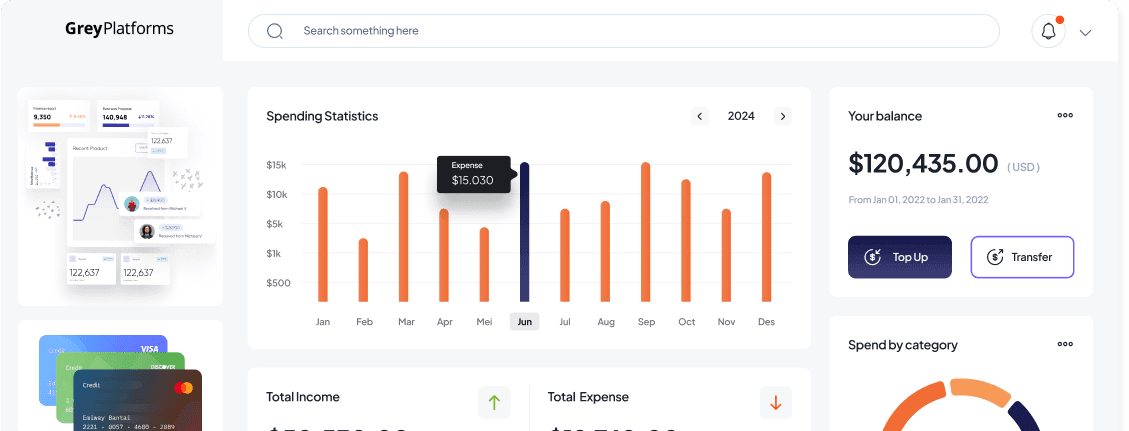Select the Des bar in chart

(x=767, y=237)
